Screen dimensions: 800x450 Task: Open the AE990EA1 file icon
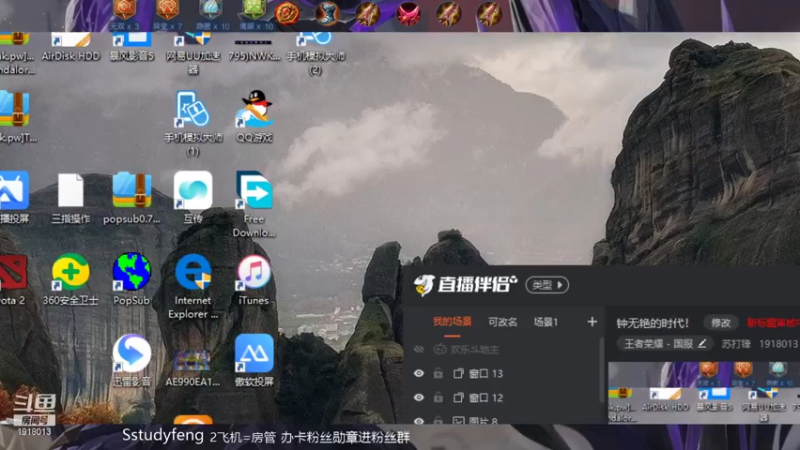pyautogui.click(x=192, y=367)
